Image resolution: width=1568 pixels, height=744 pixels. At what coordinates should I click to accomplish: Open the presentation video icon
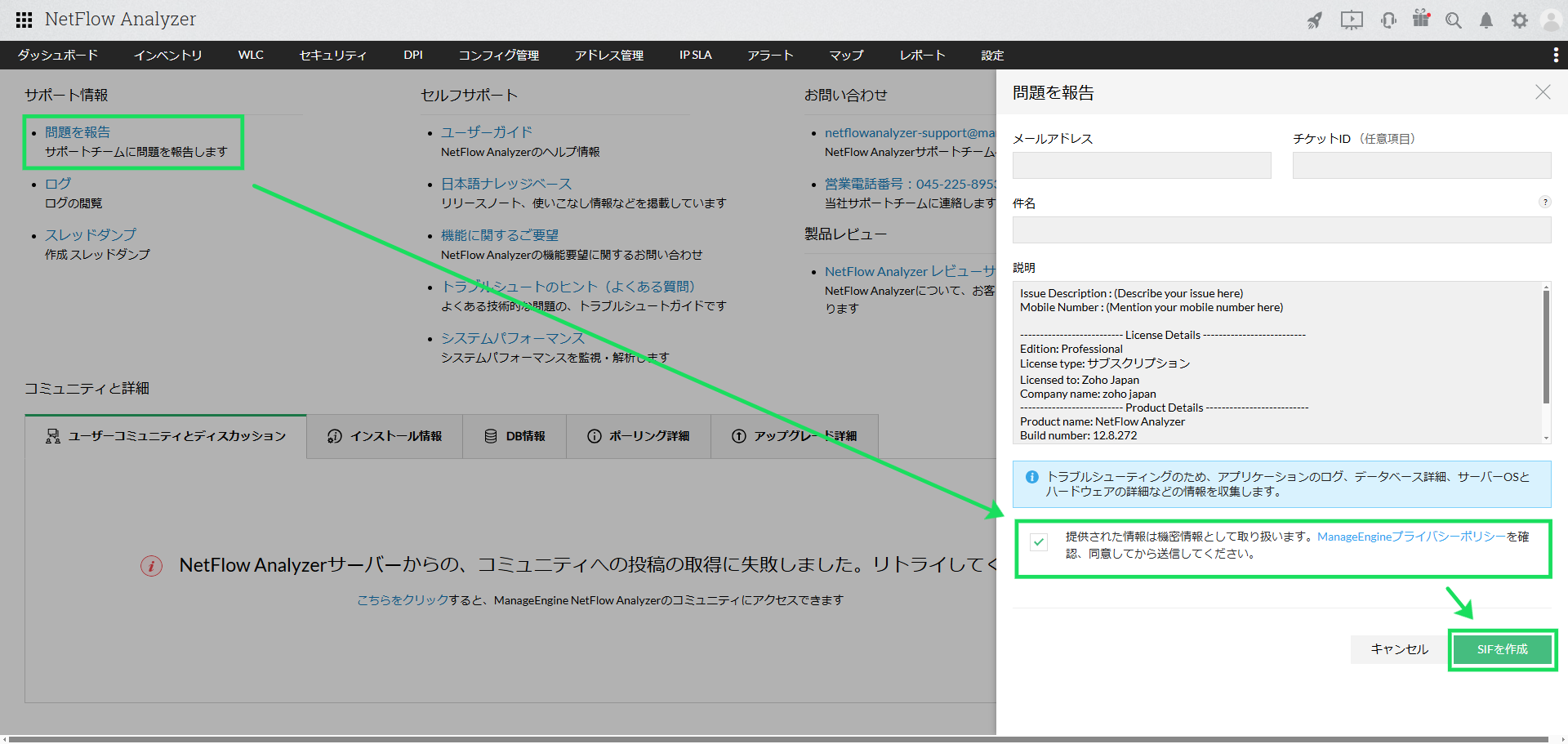(1352, 20)
